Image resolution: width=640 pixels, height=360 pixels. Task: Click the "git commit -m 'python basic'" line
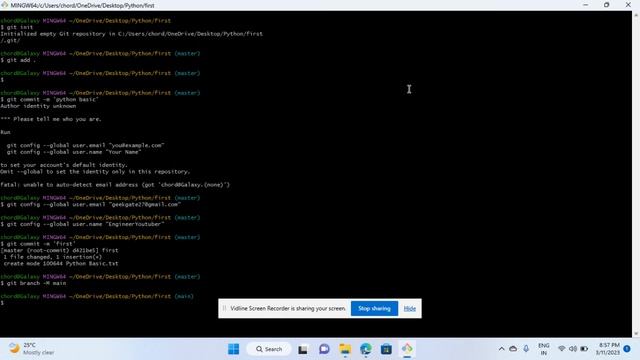point(49,99)
